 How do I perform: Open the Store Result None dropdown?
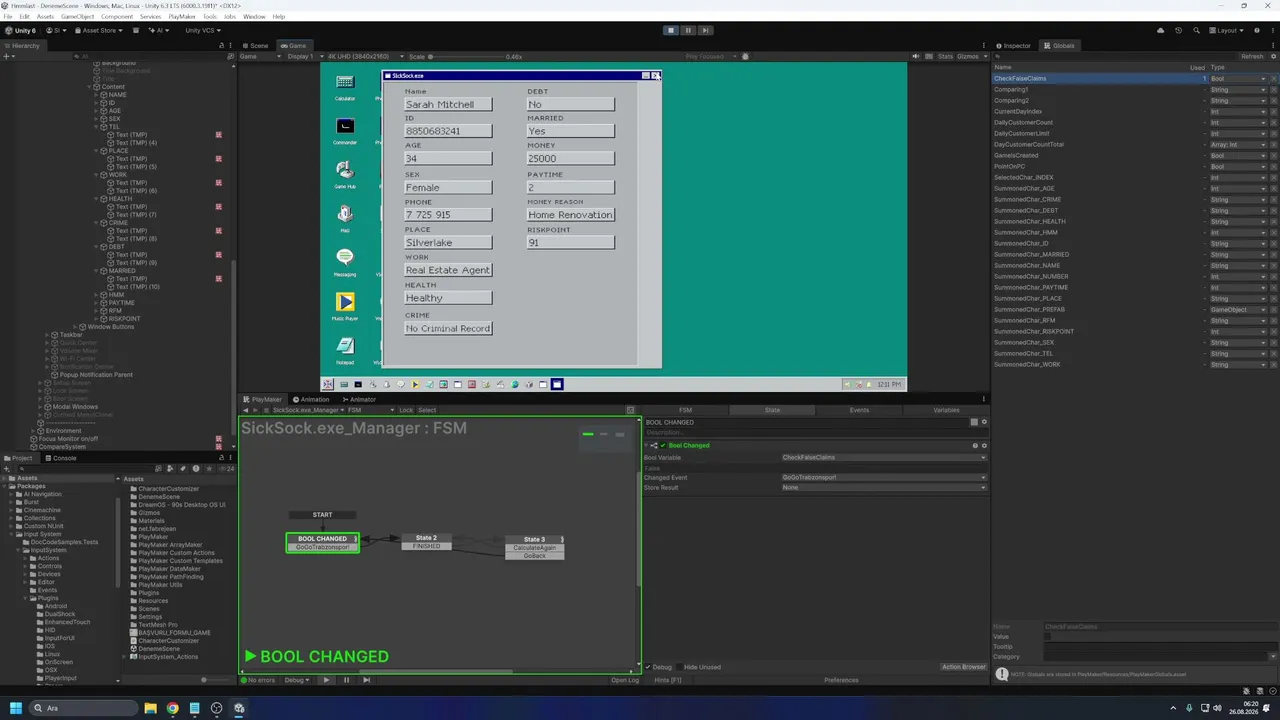pyautogui.click(x=883, y=487)
